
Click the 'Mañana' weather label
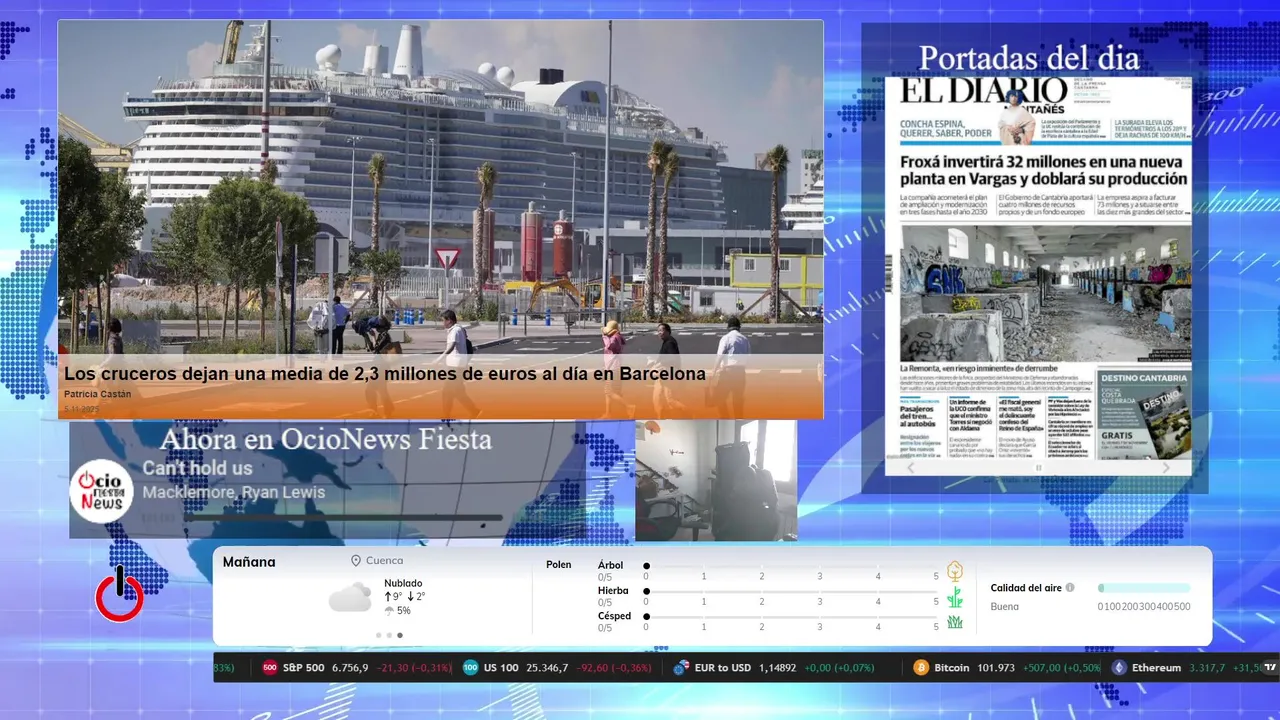[x=249, y=562]
